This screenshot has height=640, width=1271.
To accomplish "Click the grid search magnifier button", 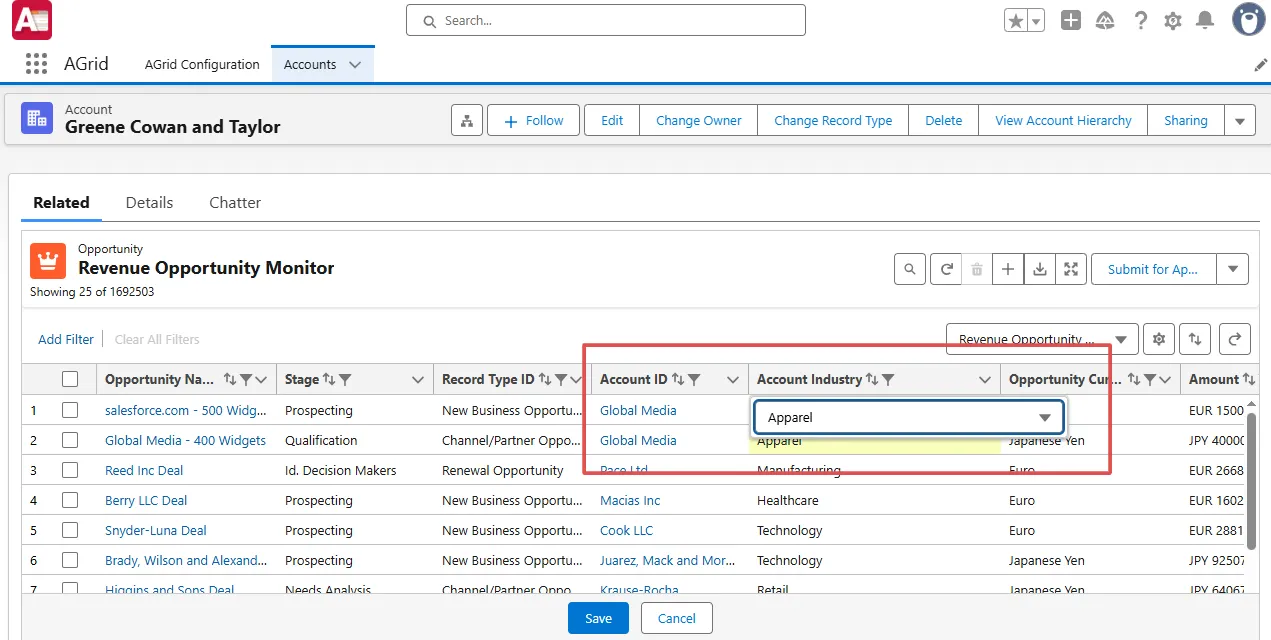I will pos(909,269).
